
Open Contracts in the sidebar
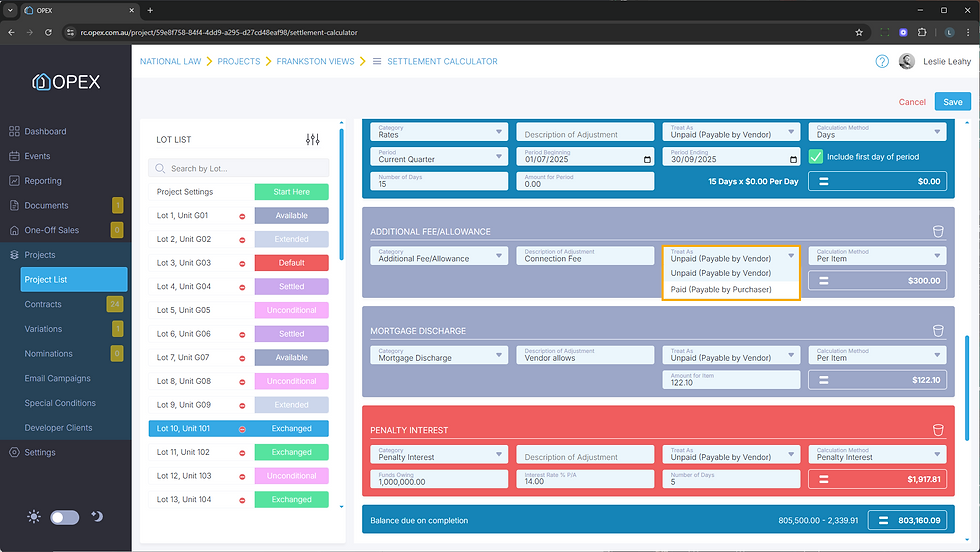[43, 304]
